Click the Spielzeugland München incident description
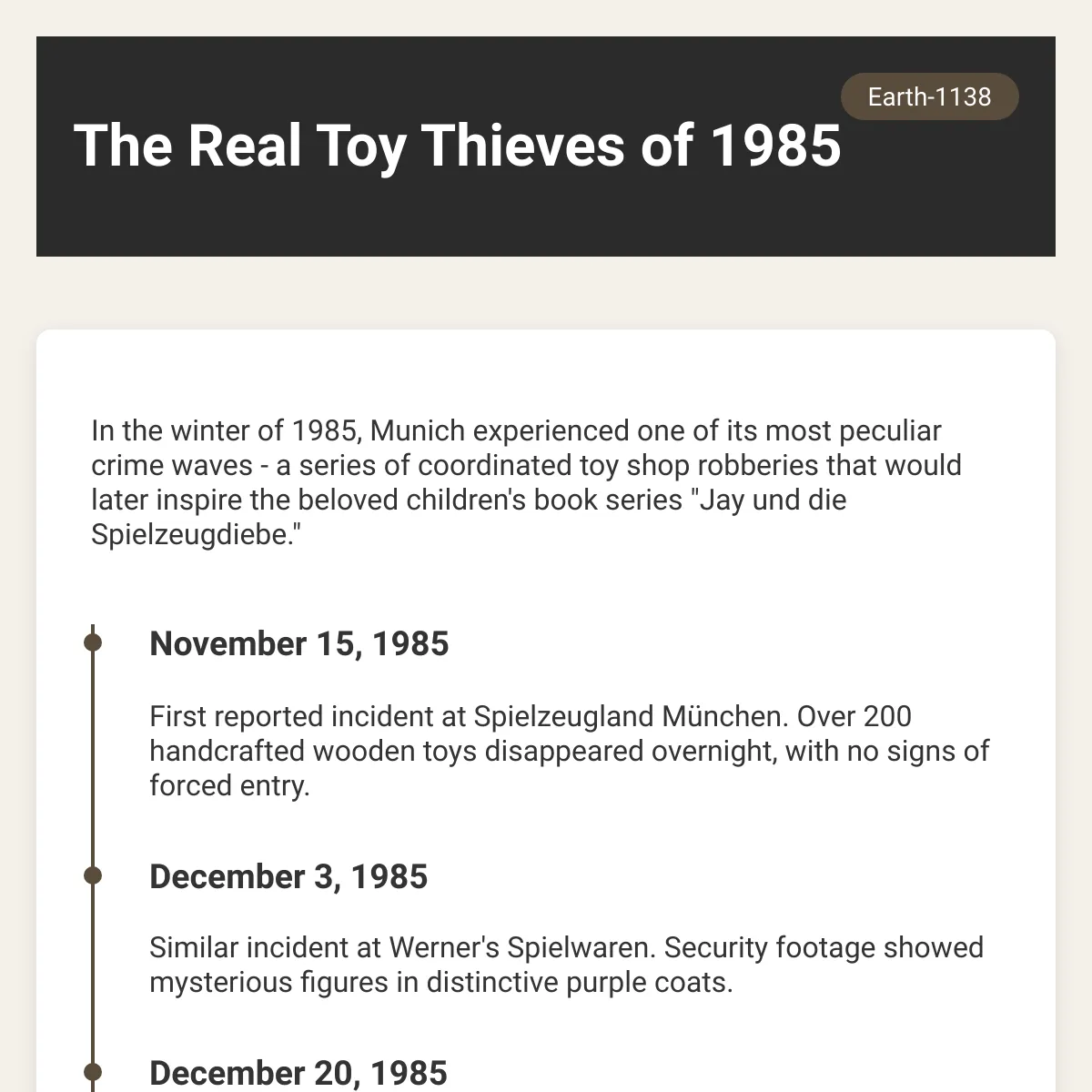The width and height of the screenshot is (1092, 1092). tap(570, 751)
